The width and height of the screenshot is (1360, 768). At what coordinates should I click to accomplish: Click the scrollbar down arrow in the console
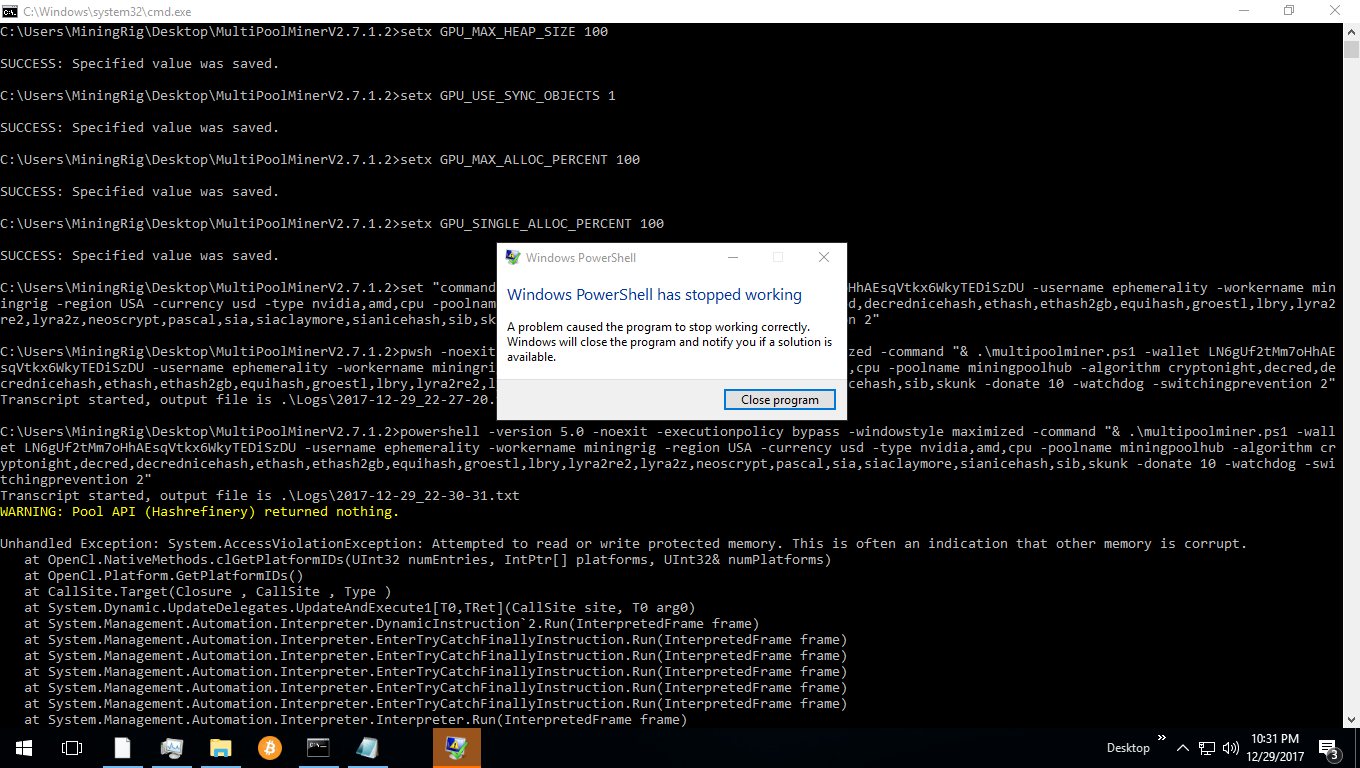[1352, 721]
